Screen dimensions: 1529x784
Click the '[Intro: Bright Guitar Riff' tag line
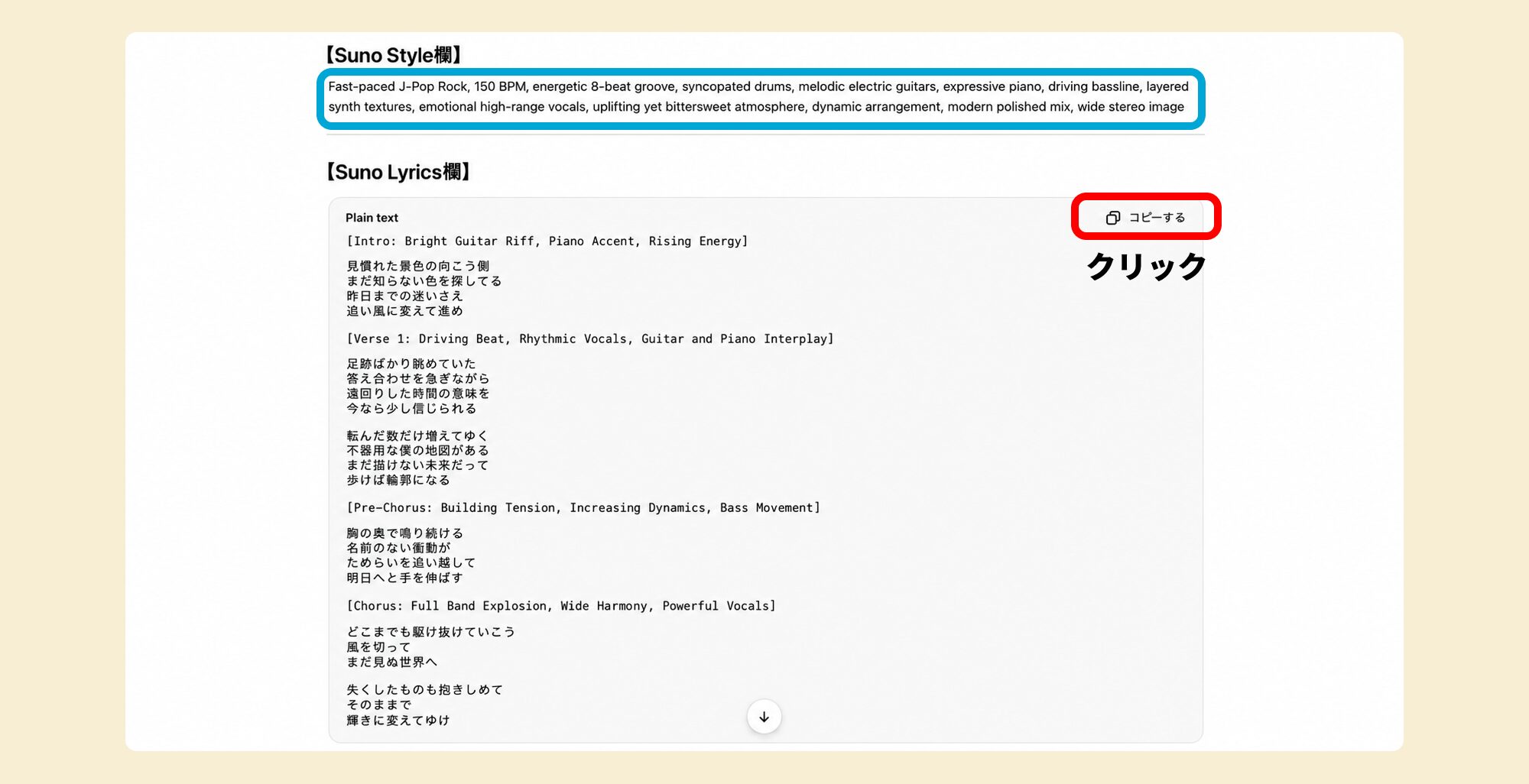click(x=547, y=241)
